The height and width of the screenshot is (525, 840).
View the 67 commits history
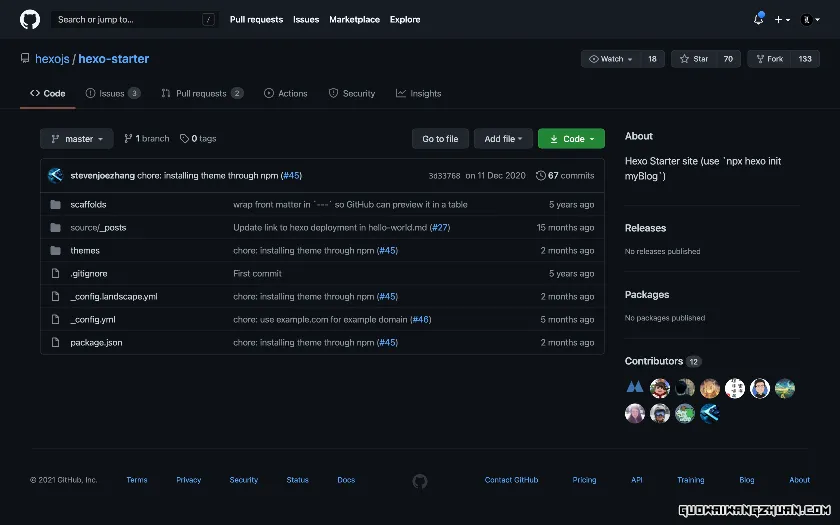coord(565,176)
